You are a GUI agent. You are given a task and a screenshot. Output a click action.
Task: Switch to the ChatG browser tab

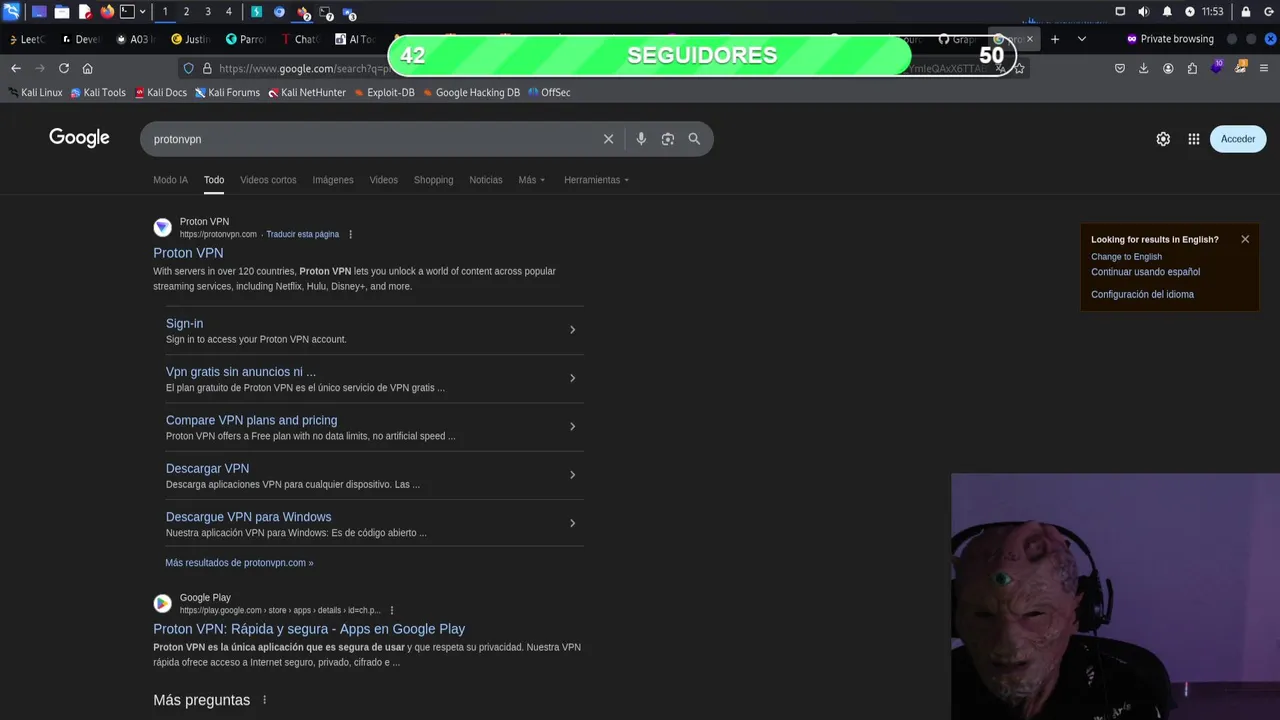pyautogui.click(x=300, y=39)
